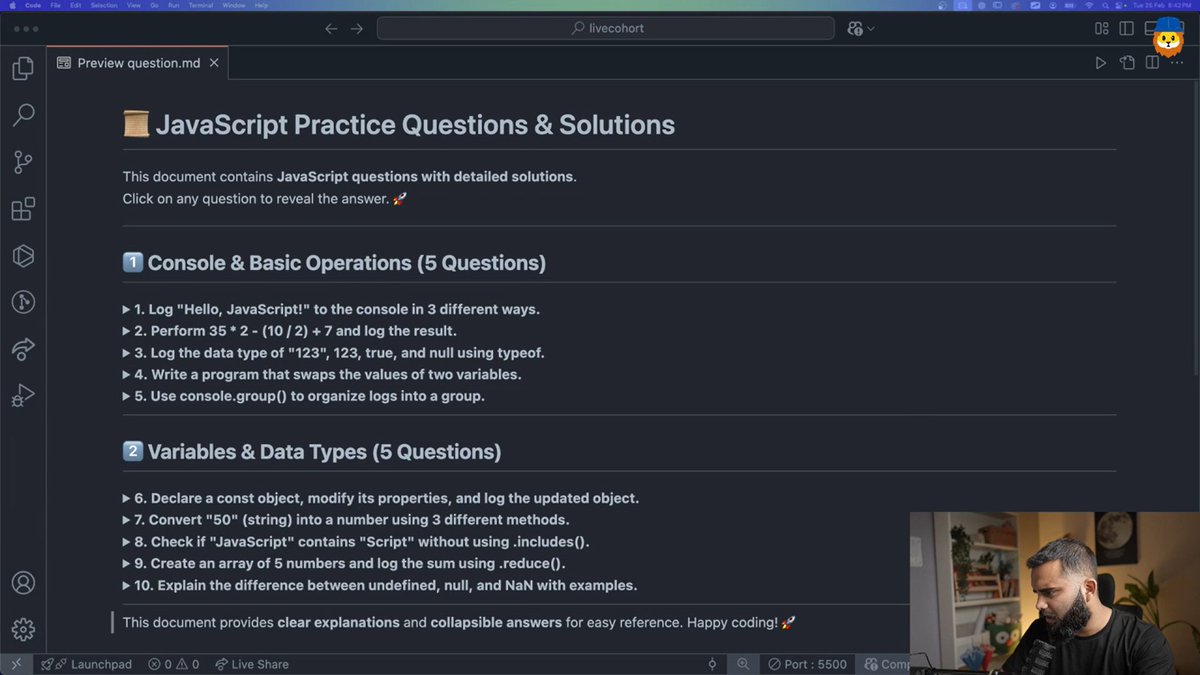
Task: Open the Selection menu in menu bar
Action: (x=104, y=5)
